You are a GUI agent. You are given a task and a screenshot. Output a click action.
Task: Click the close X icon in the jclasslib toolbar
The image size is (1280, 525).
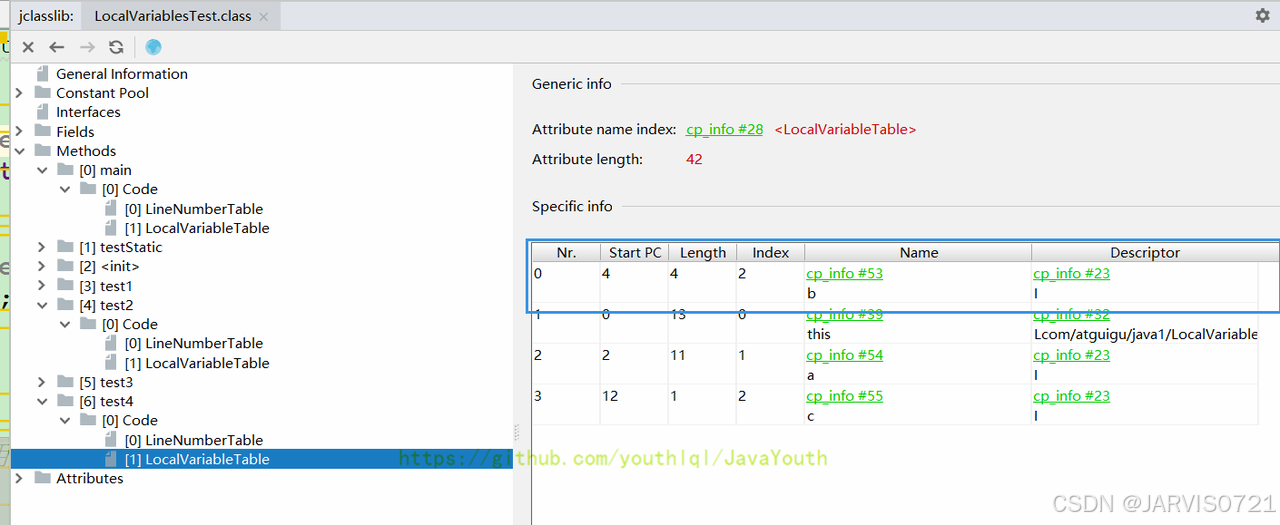28,47
